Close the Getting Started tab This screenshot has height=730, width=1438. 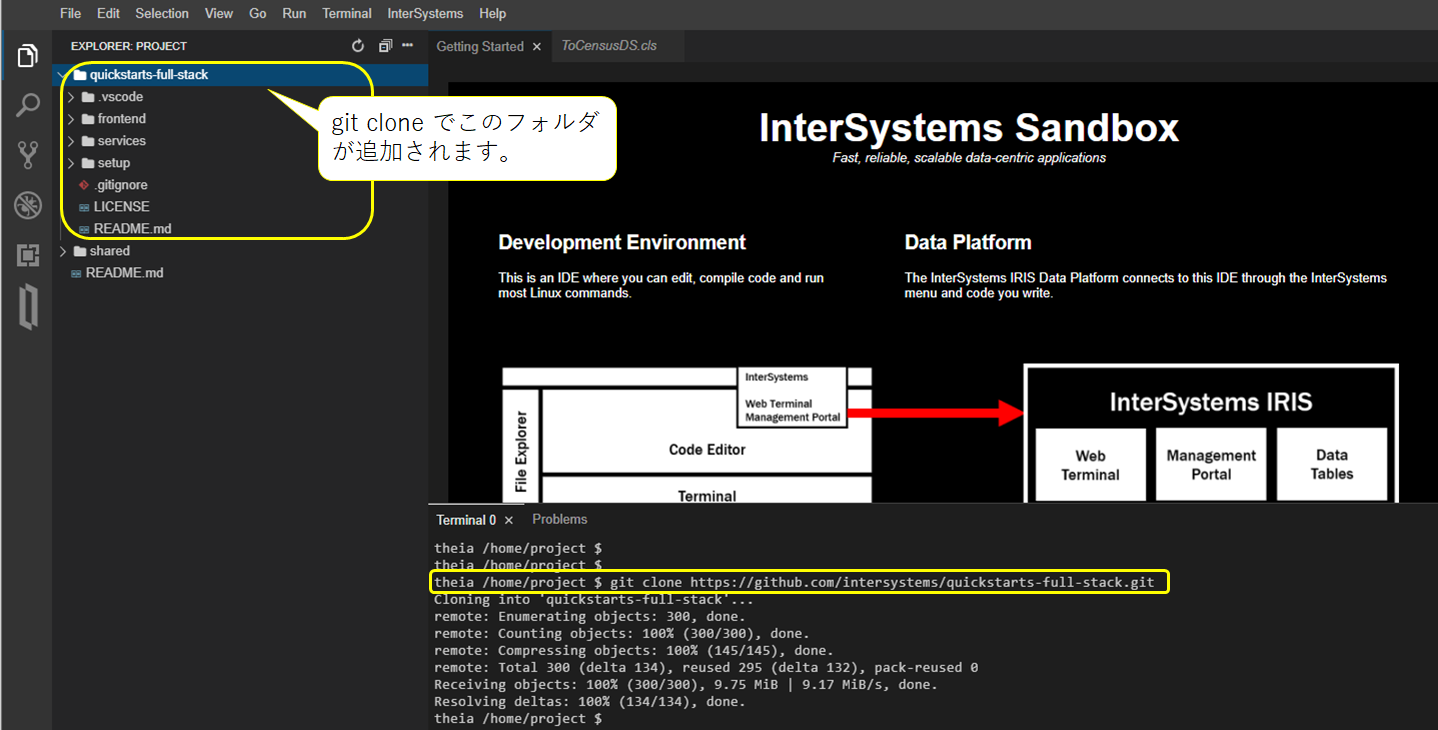(536, 47)
